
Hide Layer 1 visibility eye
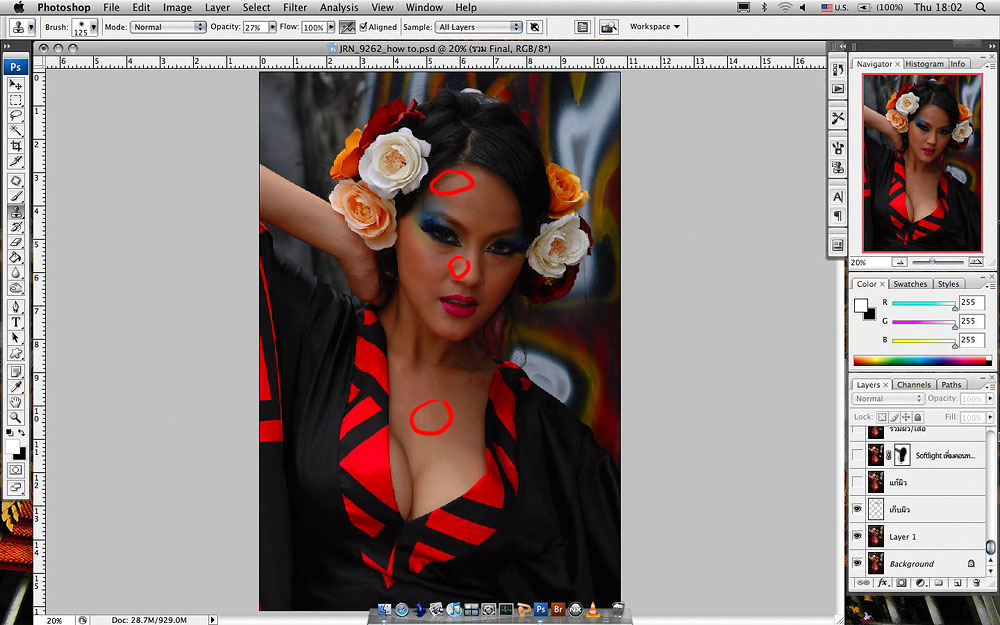coord(857,536)
